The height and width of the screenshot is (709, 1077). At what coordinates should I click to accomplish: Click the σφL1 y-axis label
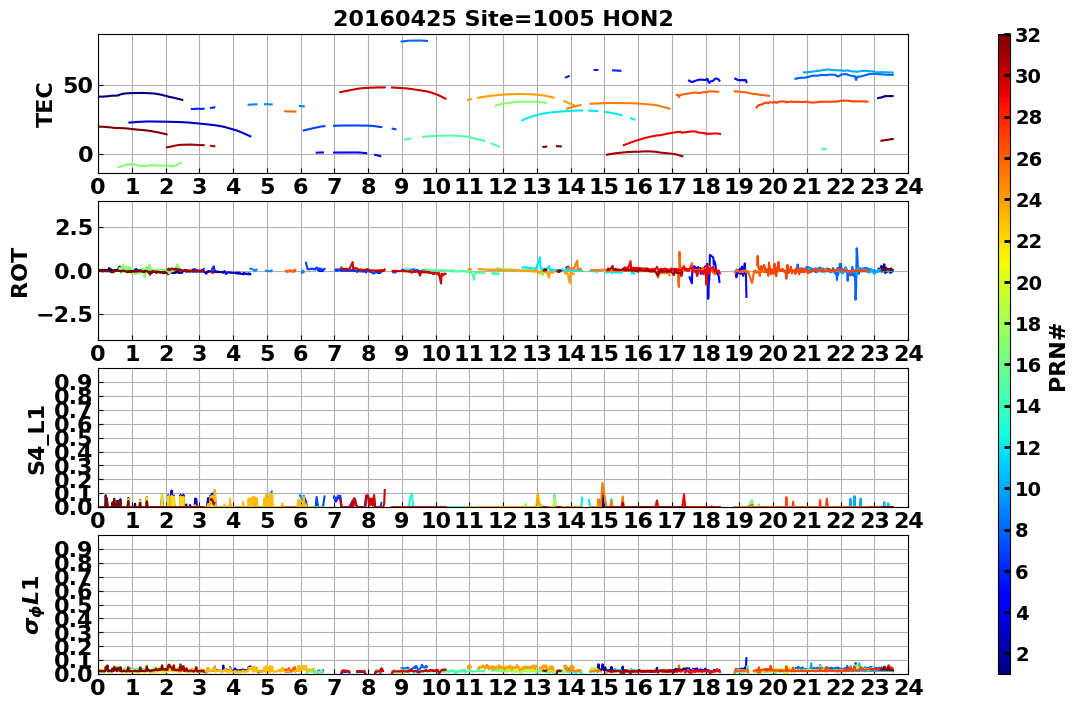tap(32, 605)
